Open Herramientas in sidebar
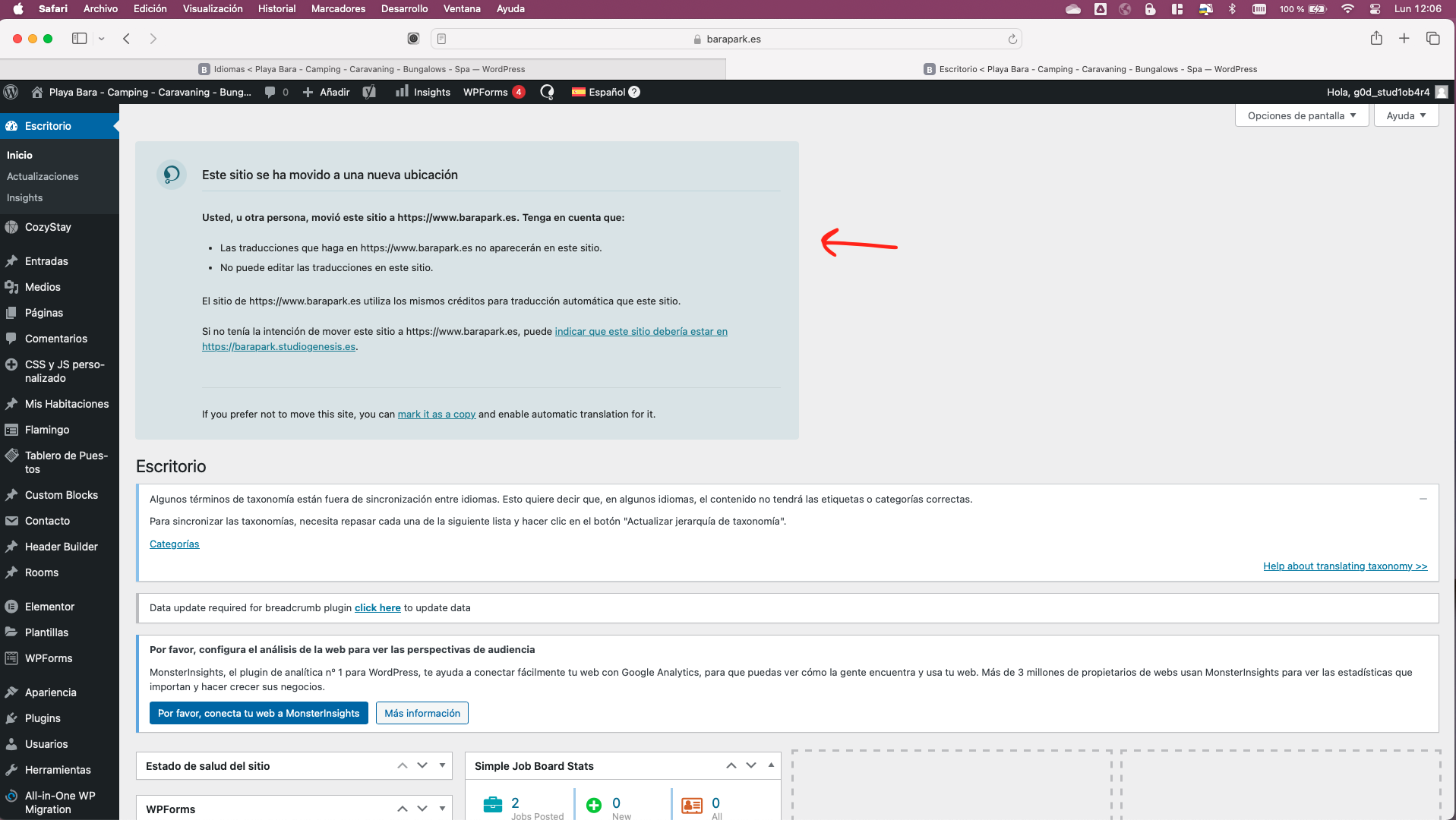Screen dimensions: 1456x820 [x=59, y=770]
